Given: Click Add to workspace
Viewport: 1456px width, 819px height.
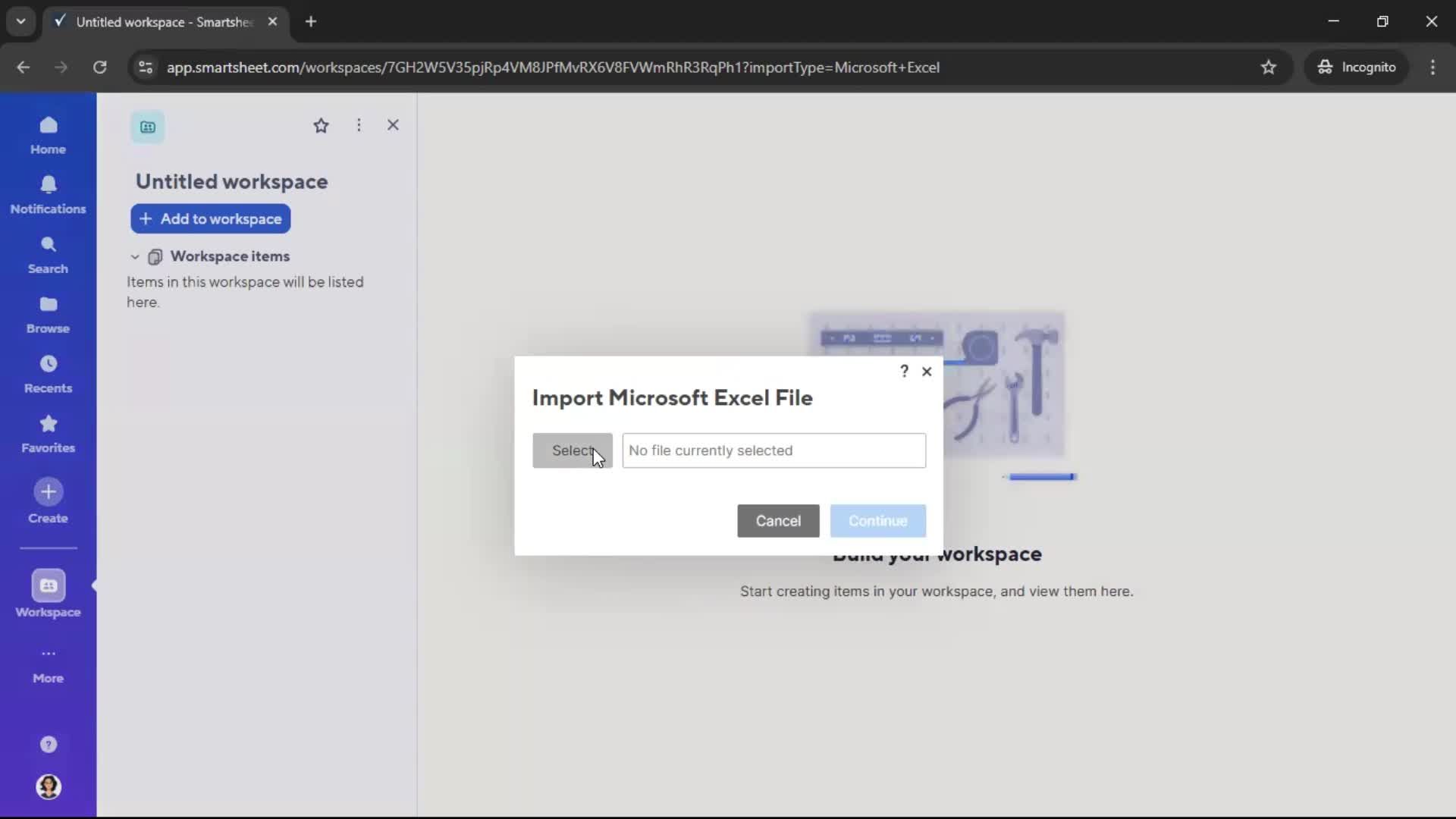Looking at the screenshot, I should tap(210, 219).
